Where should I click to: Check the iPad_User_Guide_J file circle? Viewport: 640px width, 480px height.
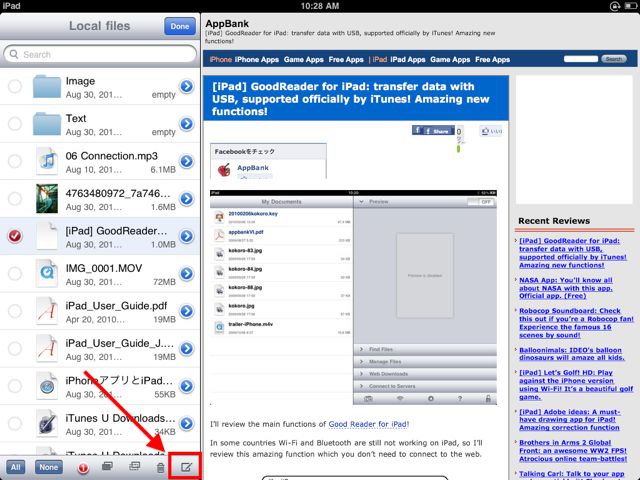point(15,348)
